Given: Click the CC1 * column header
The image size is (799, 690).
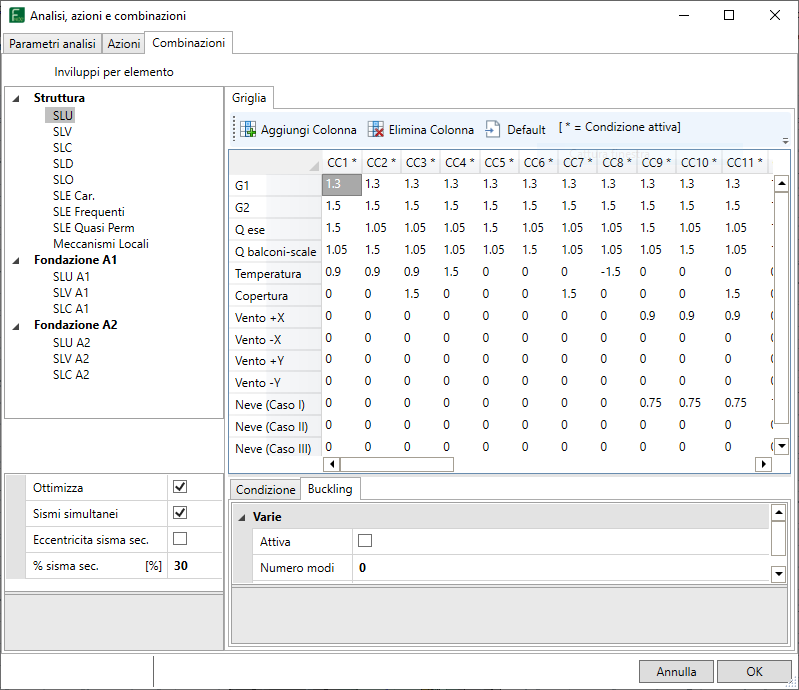Looking at the screenshot, I should (342, 163).
